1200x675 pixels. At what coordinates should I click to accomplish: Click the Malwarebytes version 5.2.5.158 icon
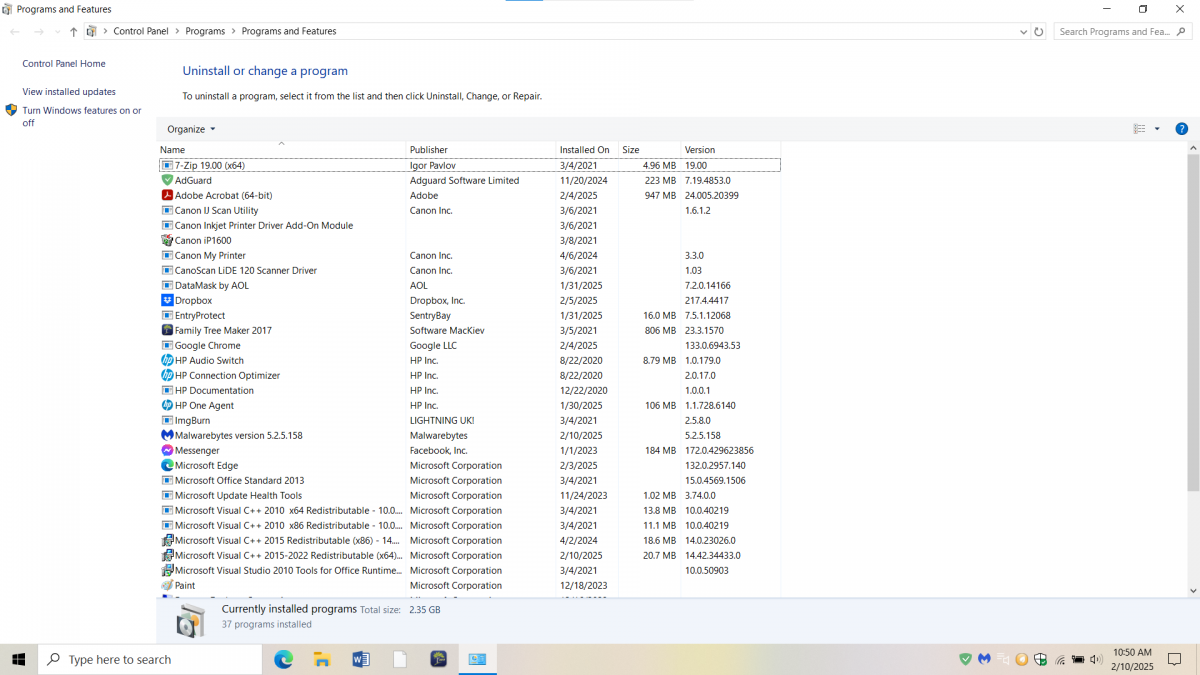(x=167, y=435)
